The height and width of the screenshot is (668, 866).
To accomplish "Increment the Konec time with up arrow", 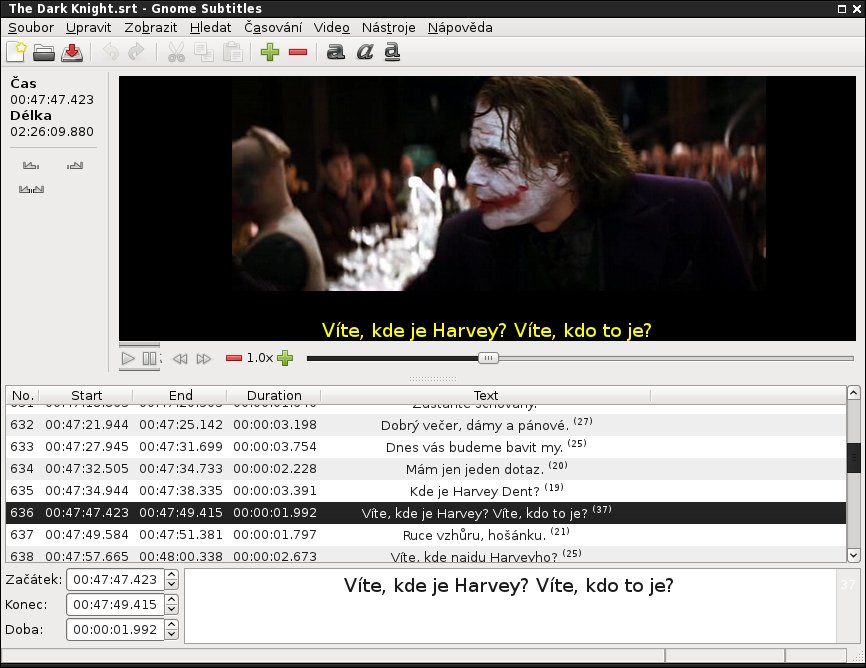I will (172, 599).
